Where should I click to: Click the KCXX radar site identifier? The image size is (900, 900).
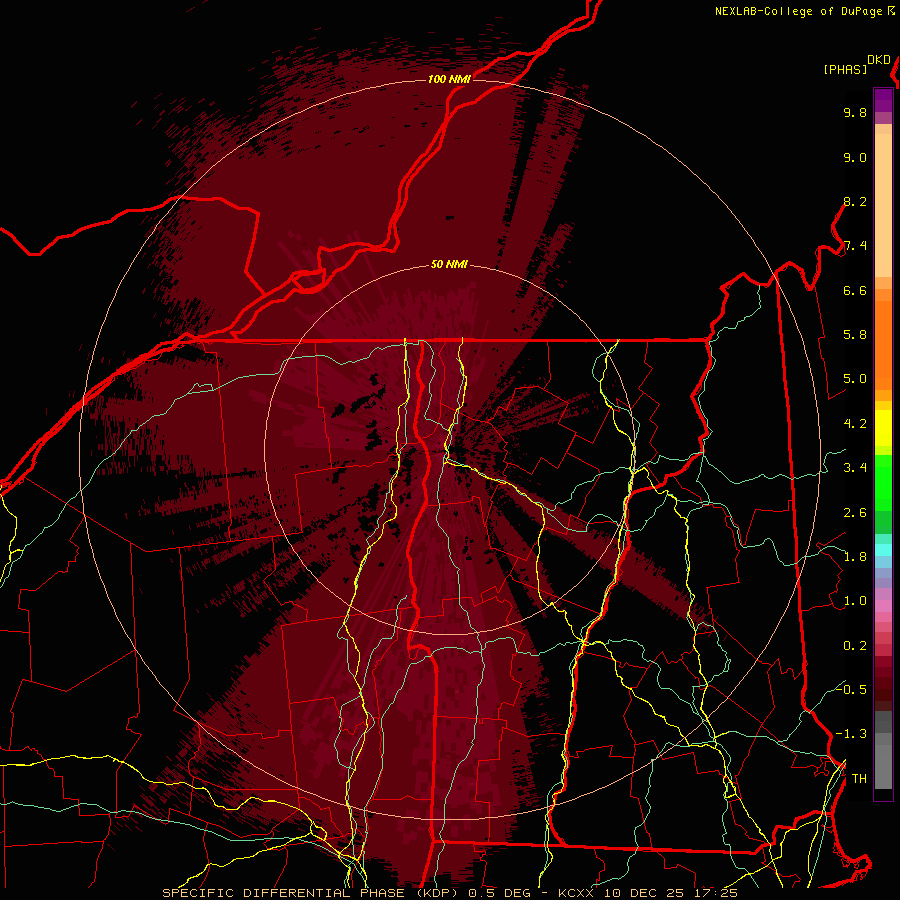[575, 893]
